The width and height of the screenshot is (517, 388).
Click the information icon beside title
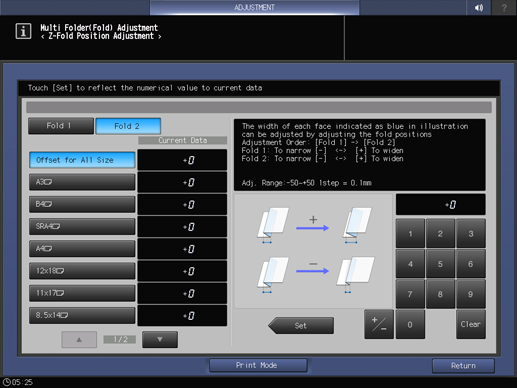pos(23,31)
